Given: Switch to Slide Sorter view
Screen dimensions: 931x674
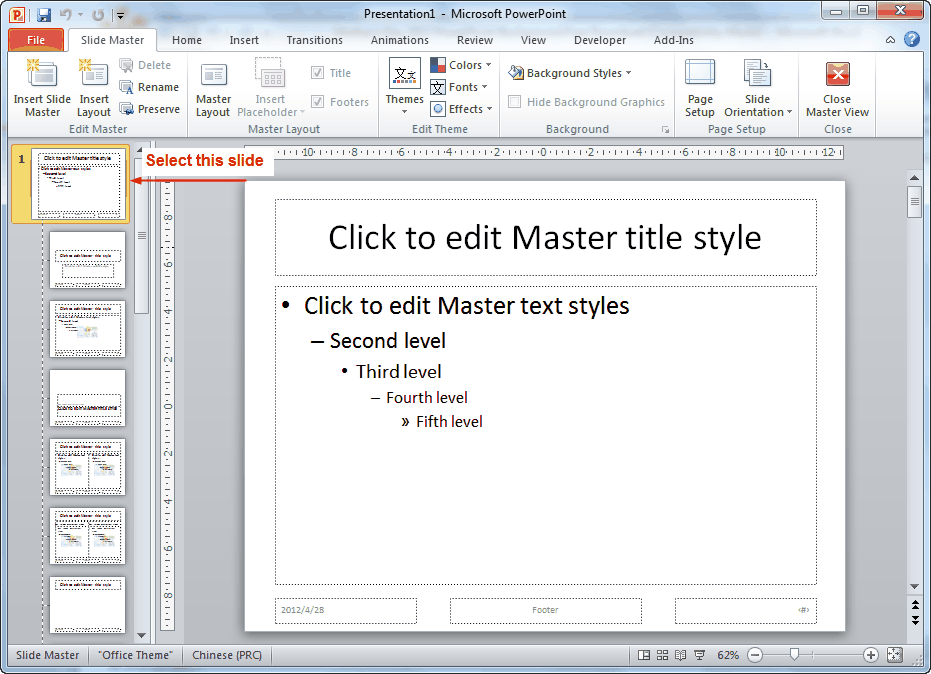Looking at the screenshot, I should click(x=662, y=655).
